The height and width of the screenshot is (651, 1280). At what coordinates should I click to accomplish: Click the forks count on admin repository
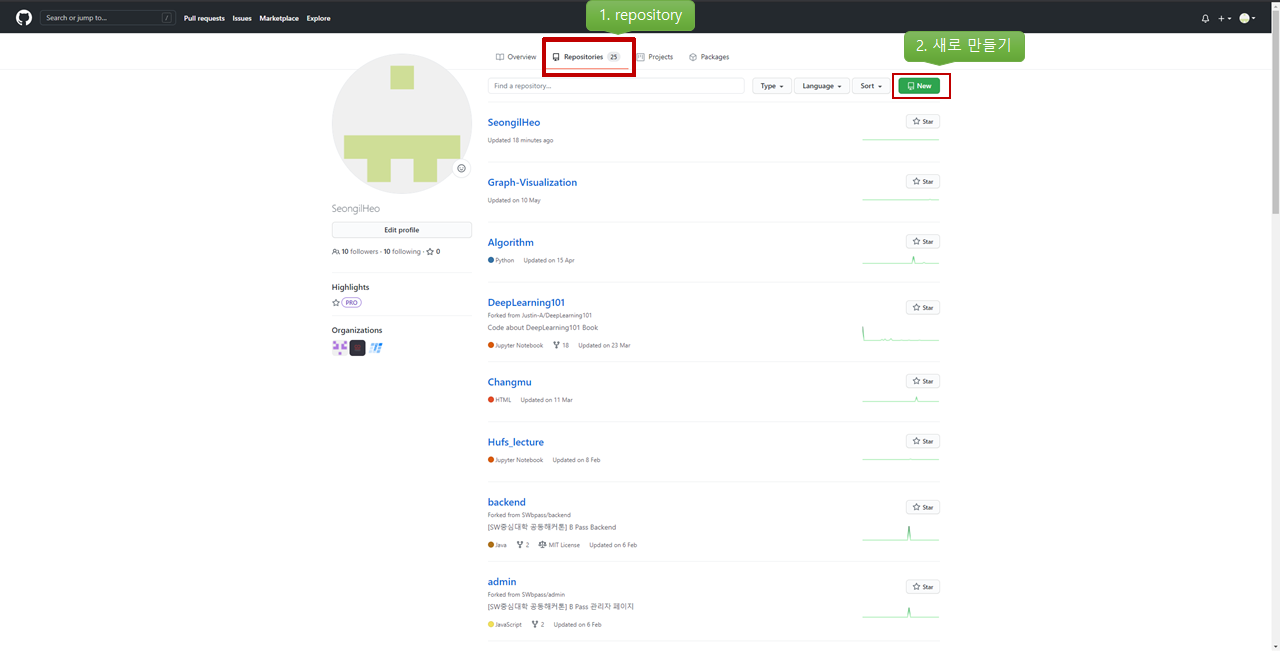pos(538,624)
